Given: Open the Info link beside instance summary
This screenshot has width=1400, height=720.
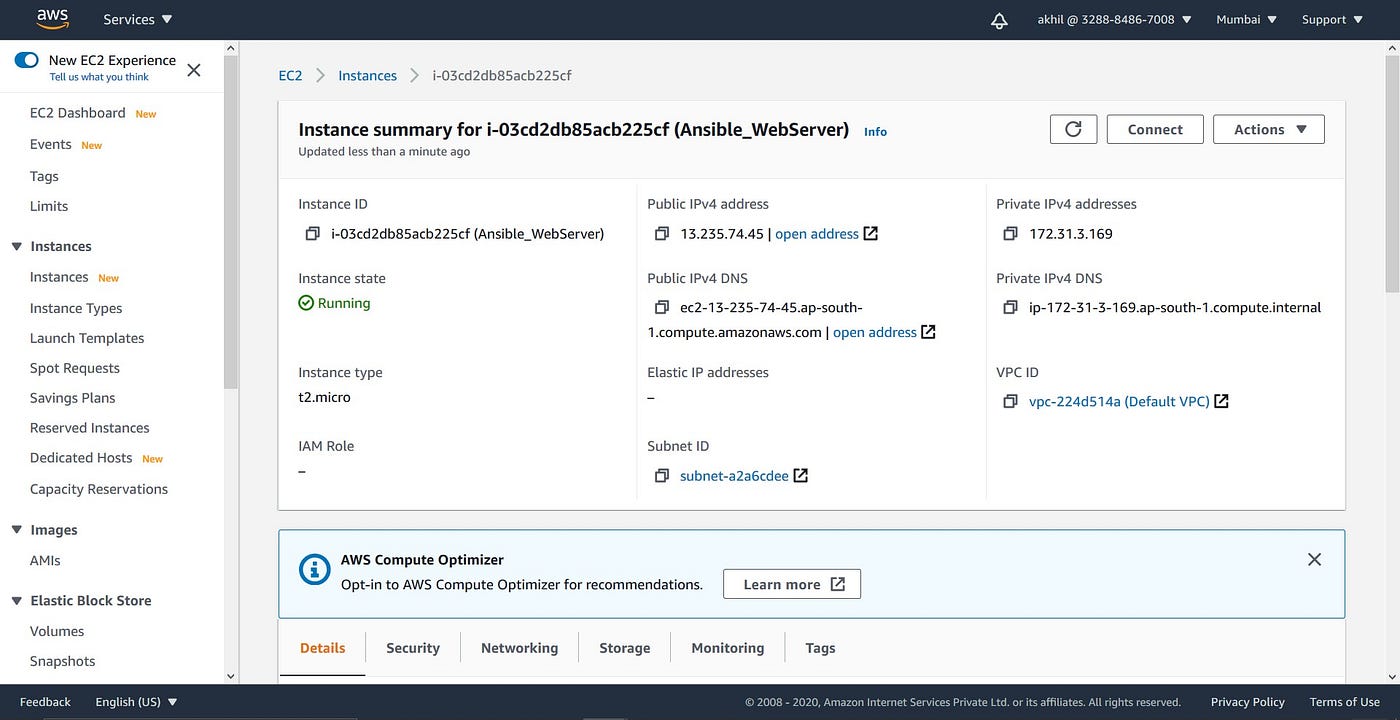Looking at the screenshot, I should 875,131.
